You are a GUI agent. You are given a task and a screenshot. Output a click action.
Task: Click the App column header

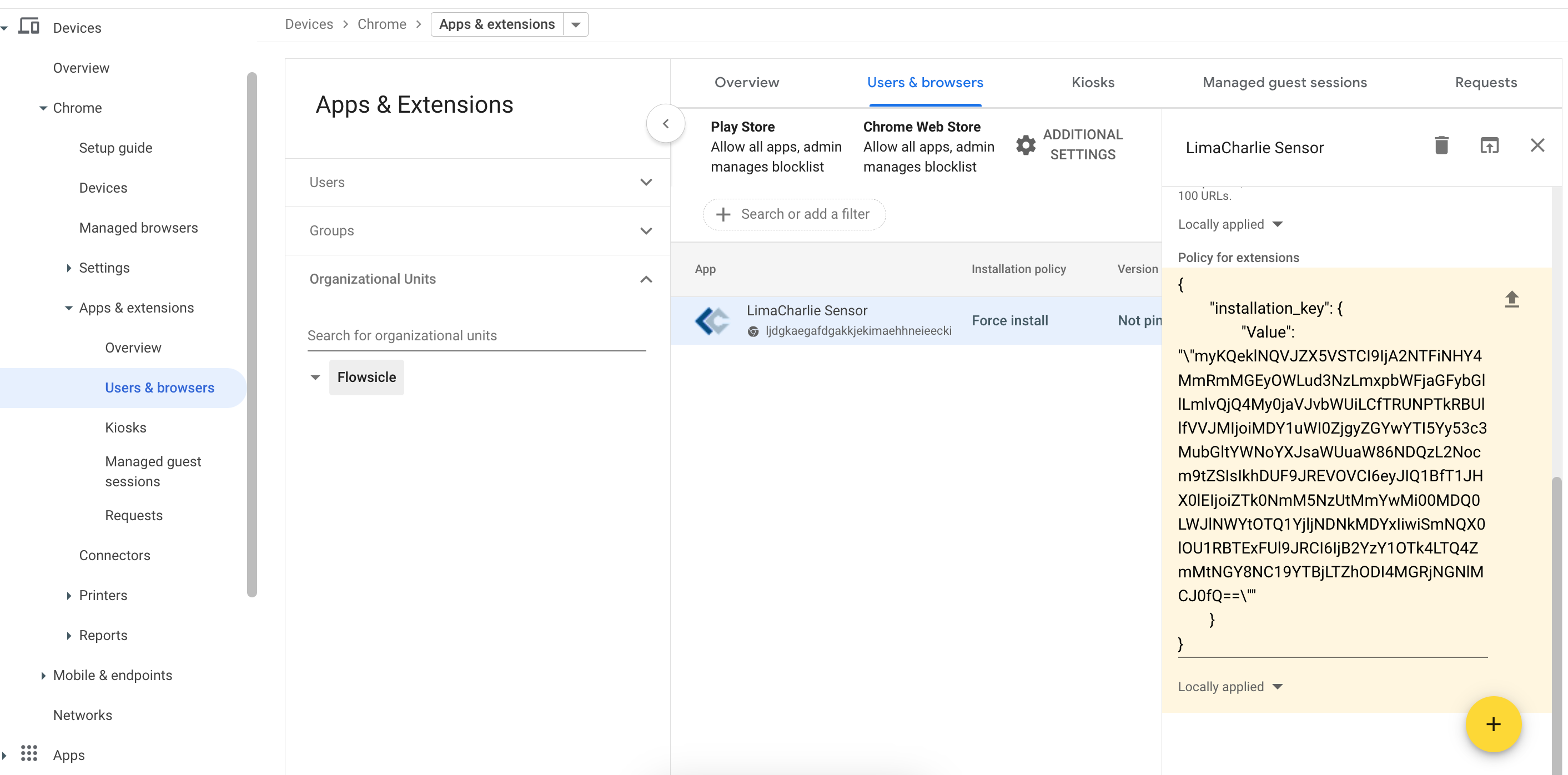705,269
